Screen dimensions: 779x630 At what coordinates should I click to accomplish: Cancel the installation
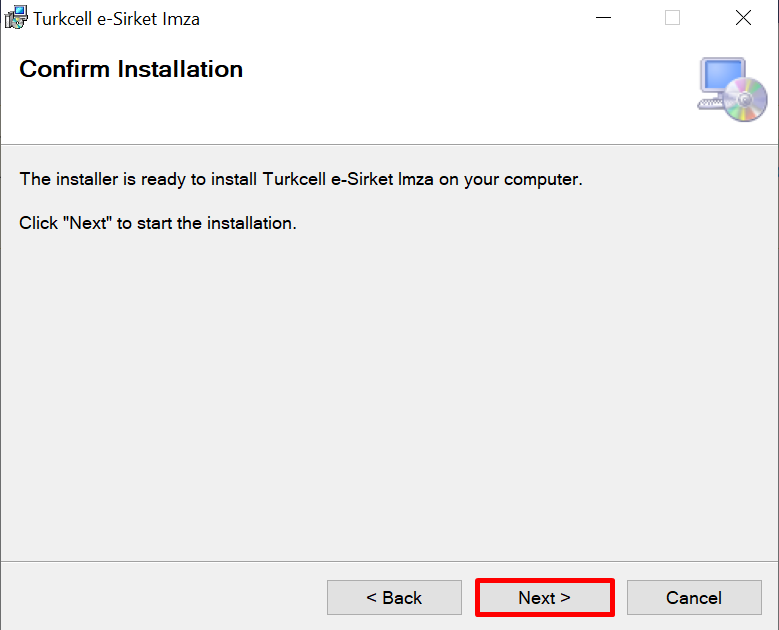point(694,597)
